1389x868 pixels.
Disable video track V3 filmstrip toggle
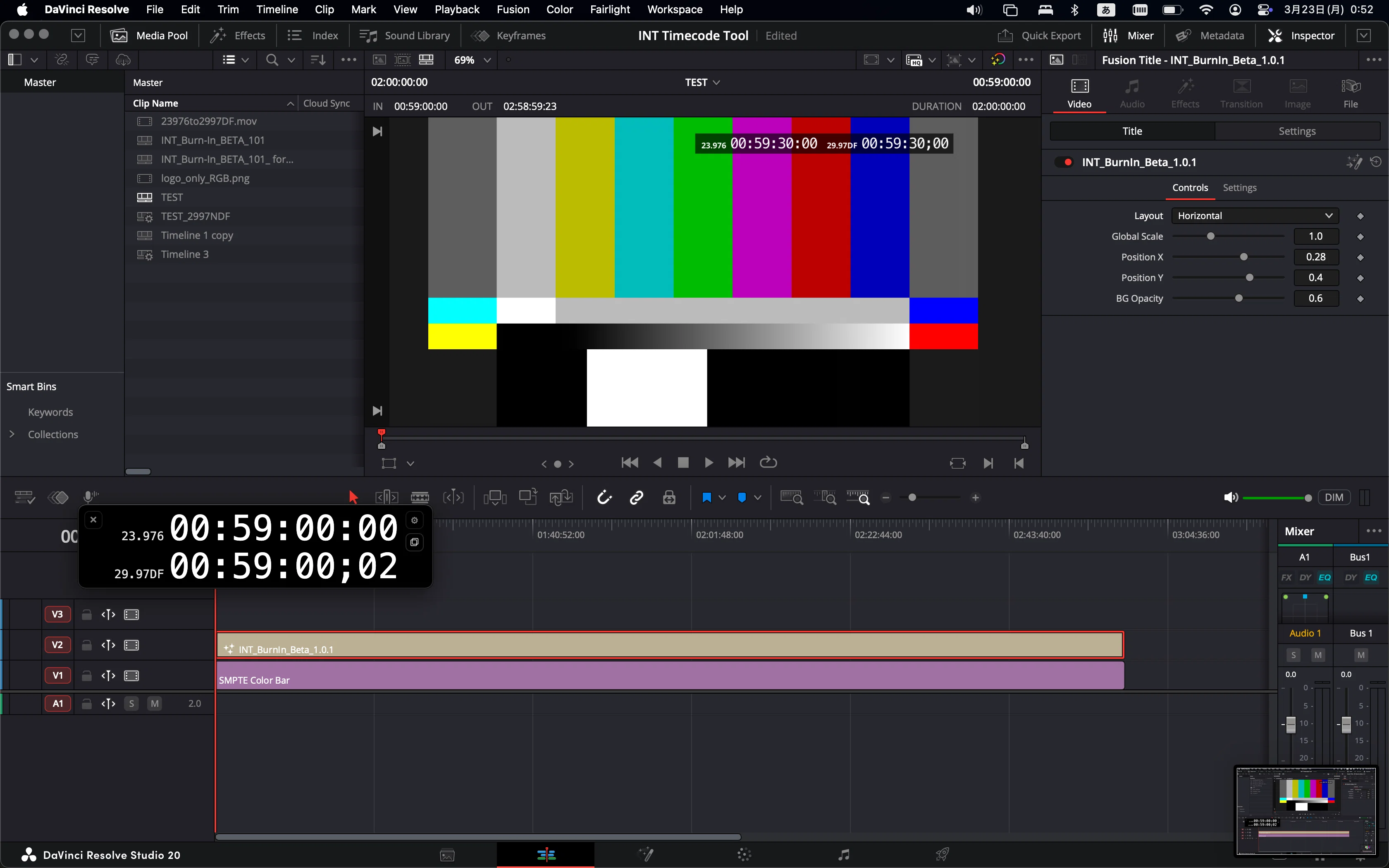pos(131,615)
